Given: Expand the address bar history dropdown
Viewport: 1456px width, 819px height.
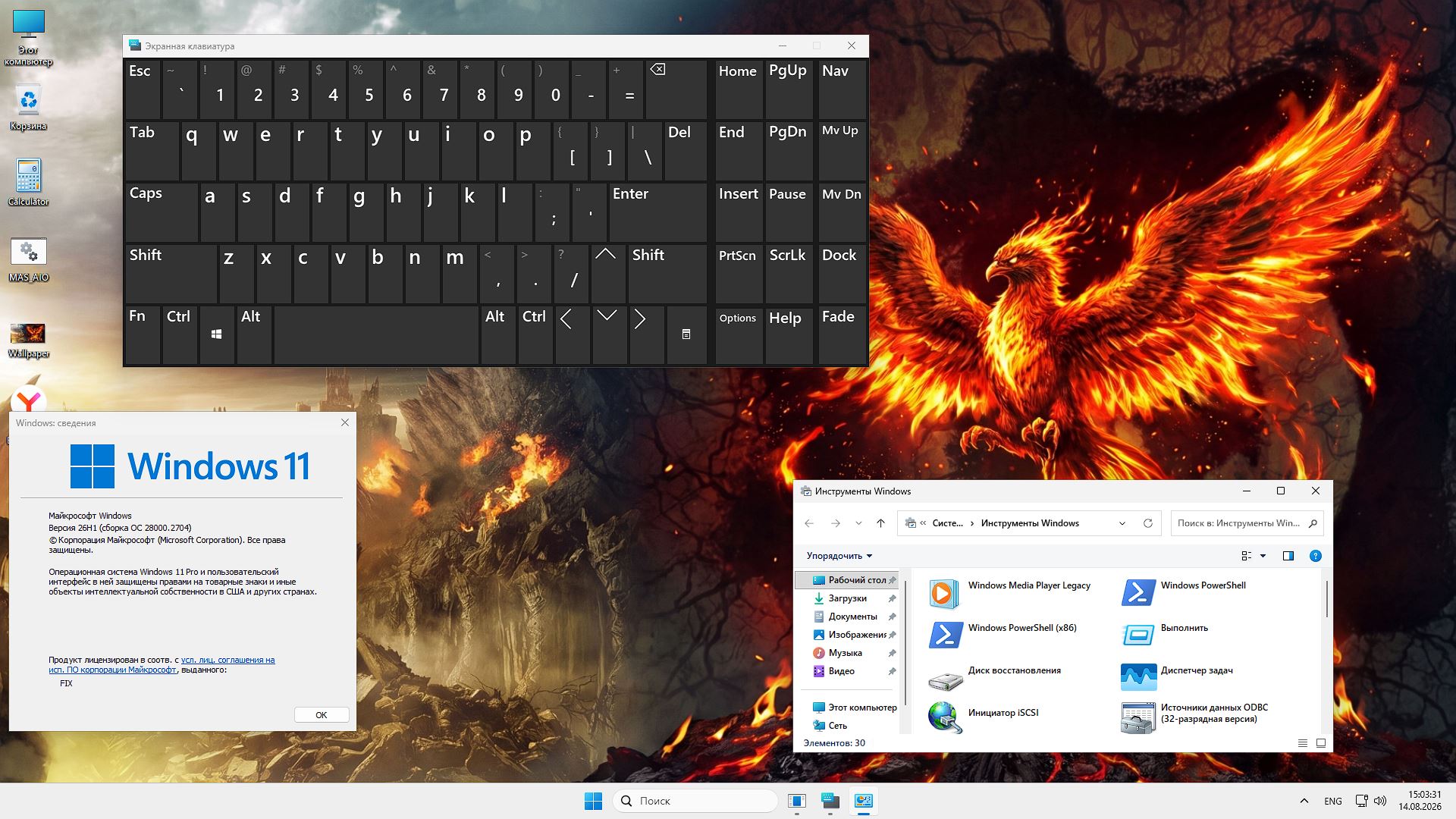Looking at the screenshot, I should tap(1122, 523).
